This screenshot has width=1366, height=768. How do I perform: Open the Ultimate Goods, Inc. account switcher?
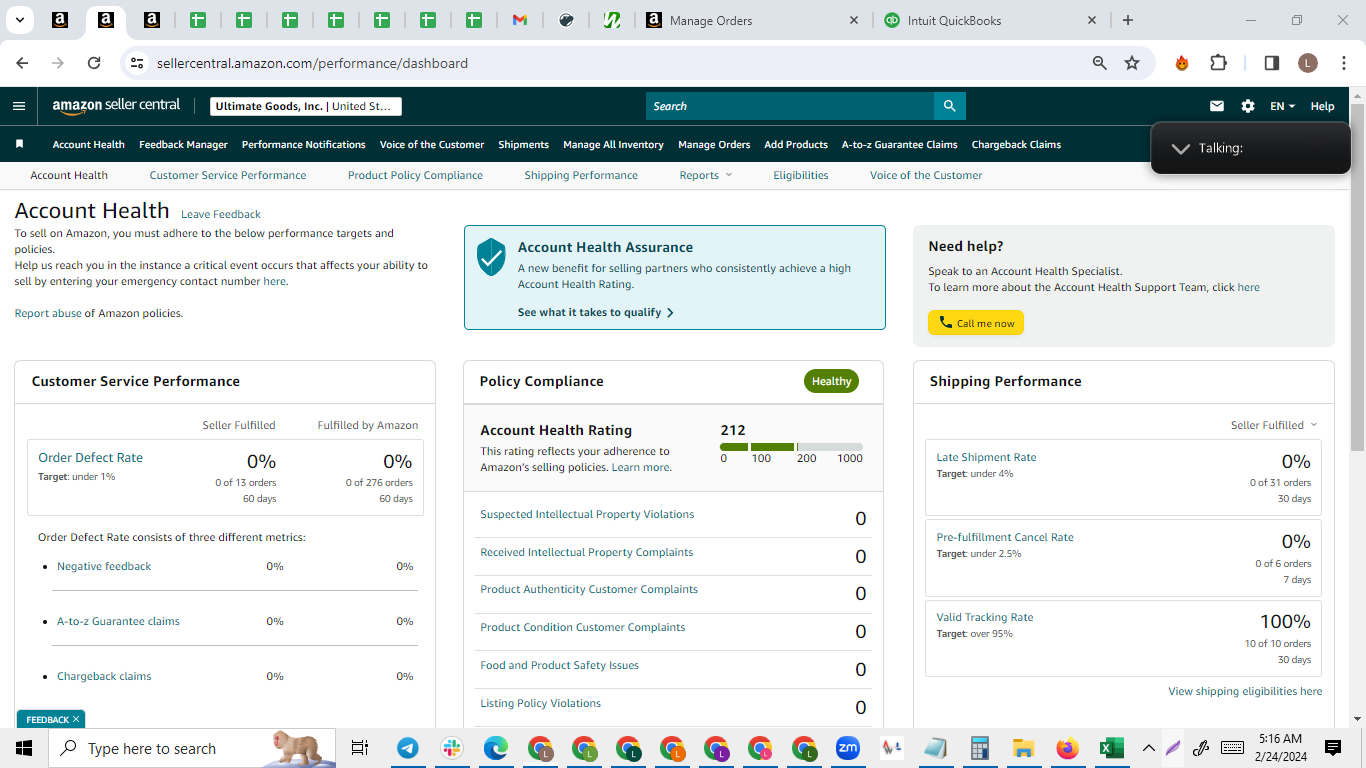[x=306, y=106]
